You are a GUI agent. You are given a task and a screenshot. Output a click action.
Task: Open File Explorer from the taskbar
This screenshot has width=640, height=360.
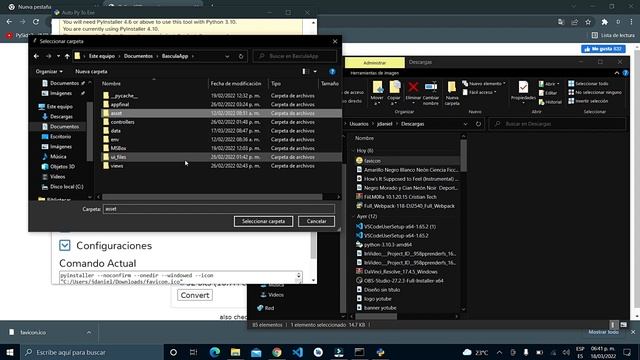click(236, 352)
